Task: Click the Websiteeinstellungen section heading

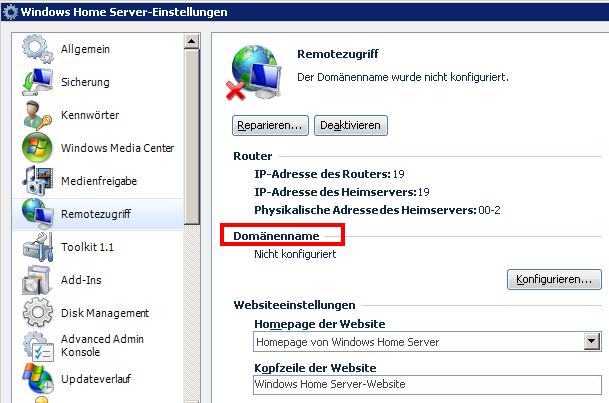Action: click(294, 305)
